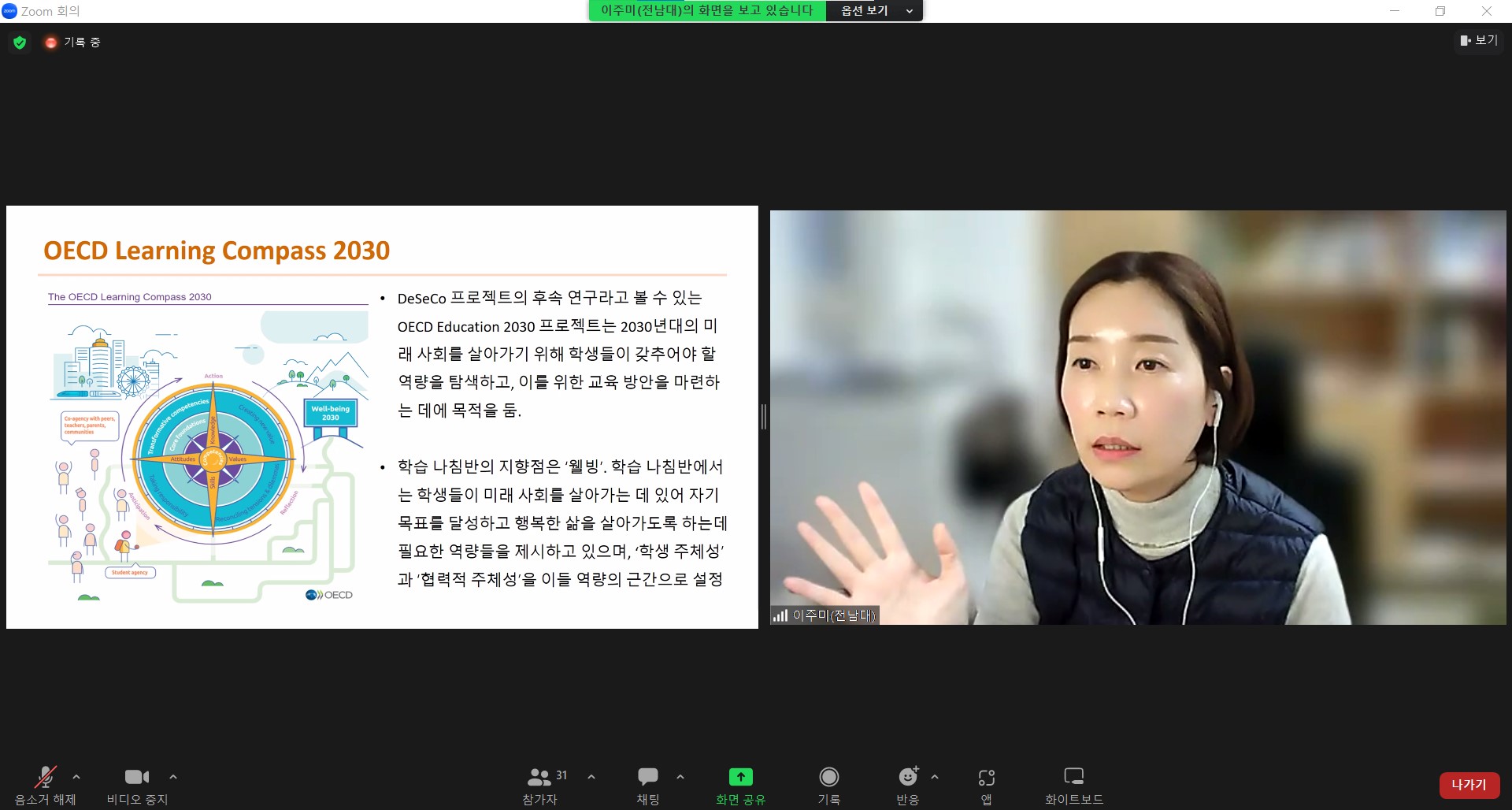Open 옵션 보기 sharing options dropdown

click(874, 11)
